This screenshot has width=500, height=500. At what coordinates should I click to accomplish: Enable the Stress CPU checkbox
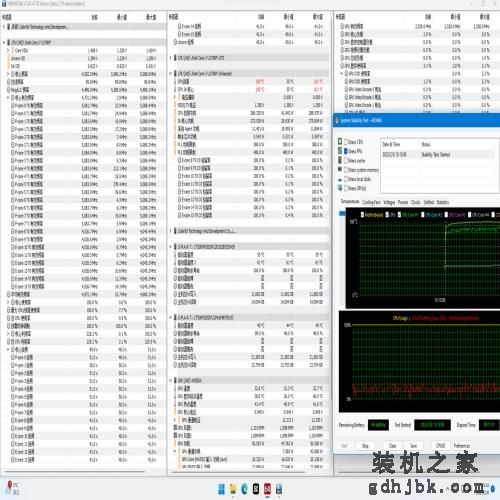[346, 142]
